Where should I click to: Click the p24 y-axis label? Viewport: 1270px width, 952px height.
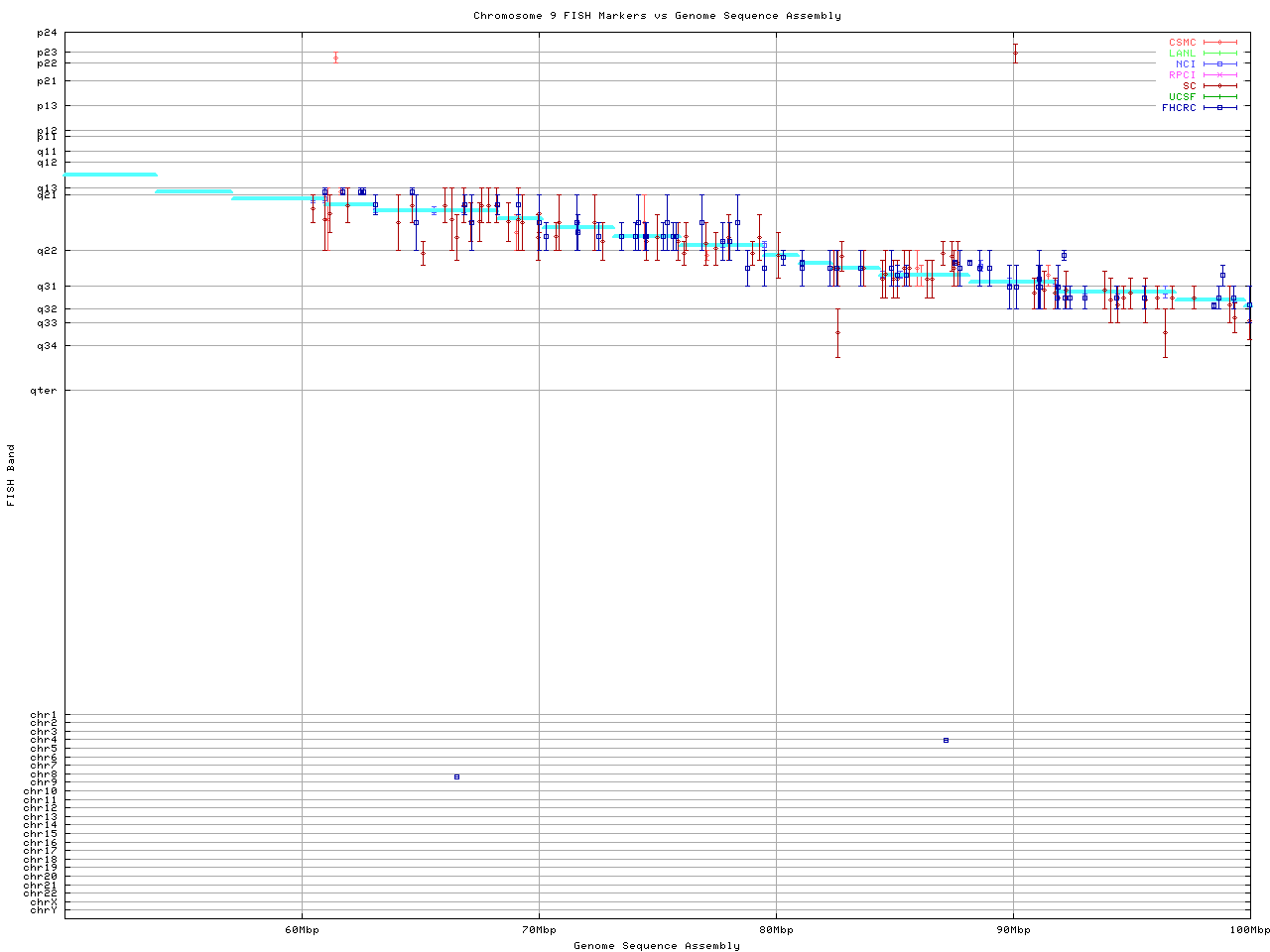(47, 33)
